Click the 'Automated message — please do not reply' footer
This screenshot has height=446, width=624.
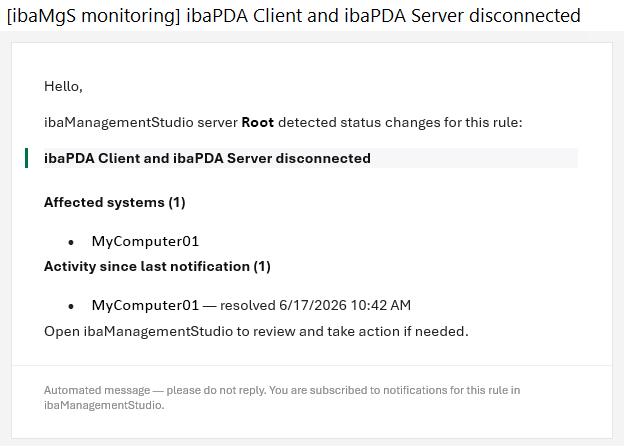(x=282, y=397)
